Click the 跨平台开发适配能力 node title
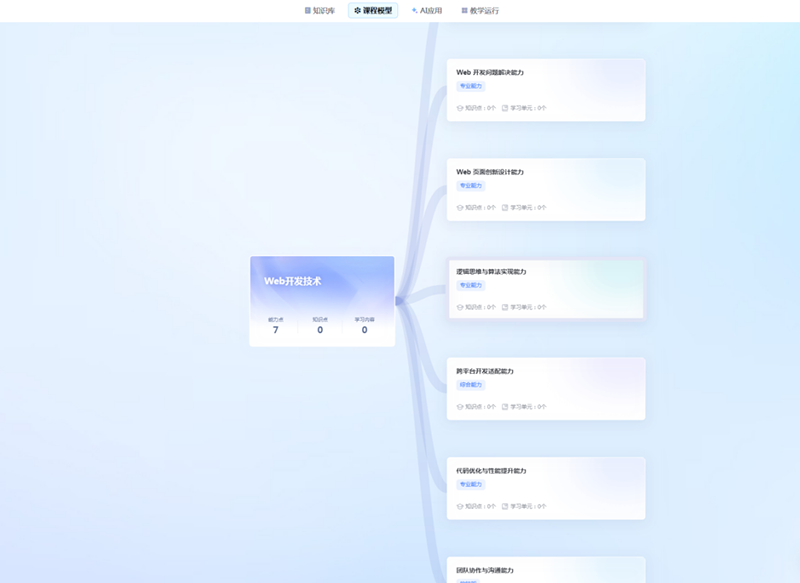 tap(485, 371)
